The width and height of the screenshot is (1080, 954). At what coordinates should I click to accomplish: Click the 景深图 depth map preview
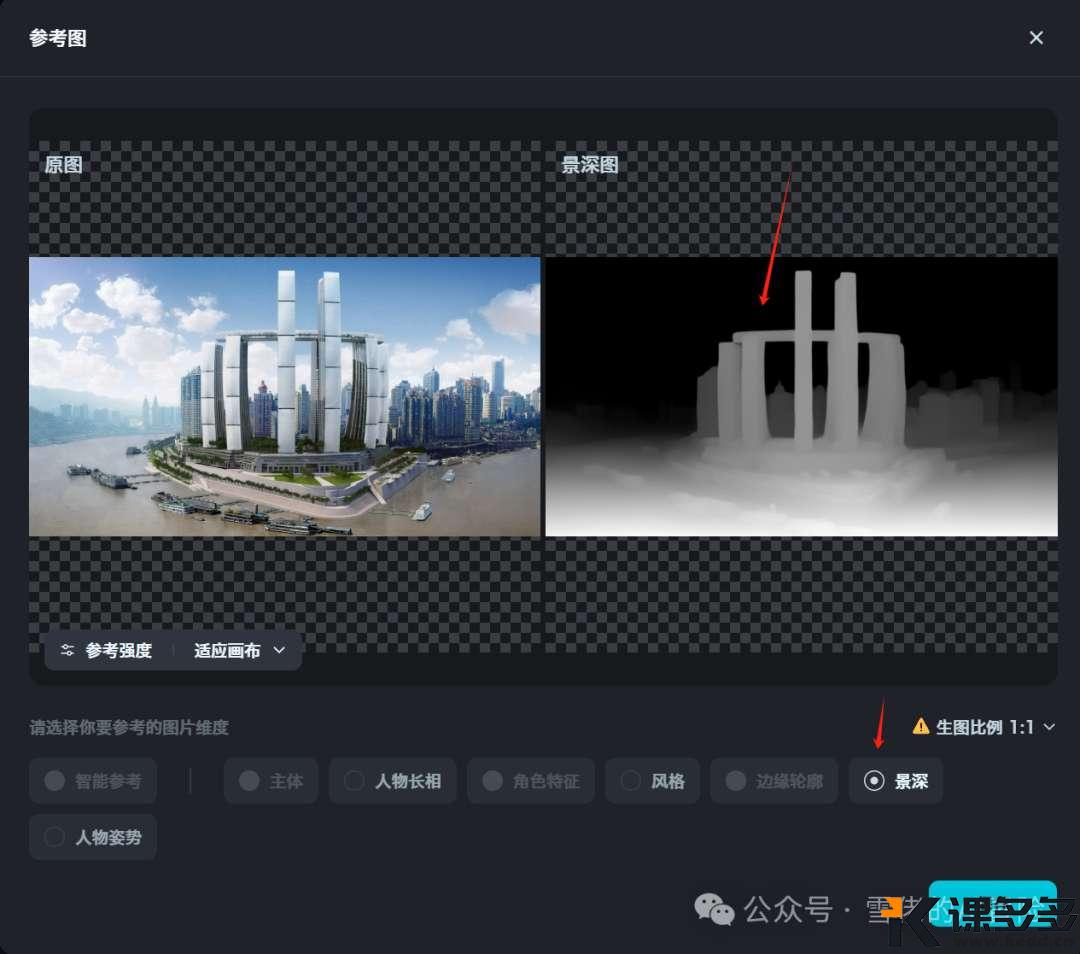coord(800,396)
